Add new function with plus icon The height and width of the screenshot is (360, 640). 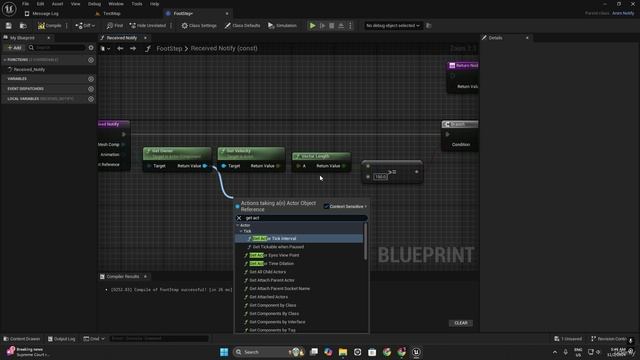tap(91, 60)
